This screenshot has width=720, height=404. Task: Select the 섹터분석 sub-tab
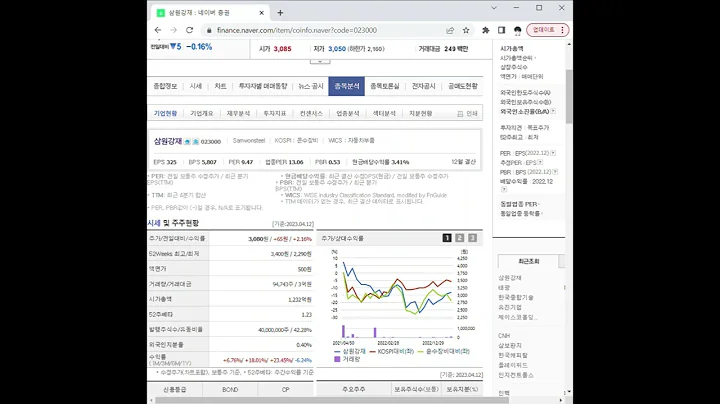[x=384, y=113]
